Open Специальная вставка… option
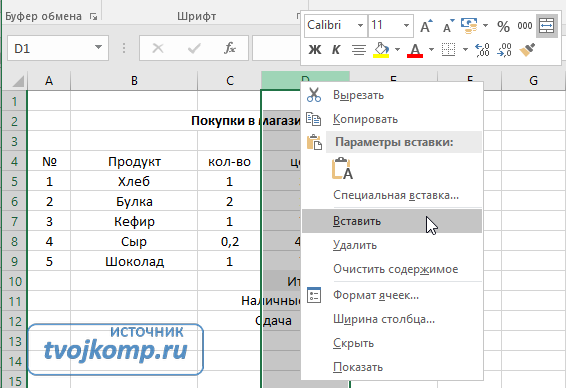Viewport: 566px width, 388px height. (x=396, y=195)
